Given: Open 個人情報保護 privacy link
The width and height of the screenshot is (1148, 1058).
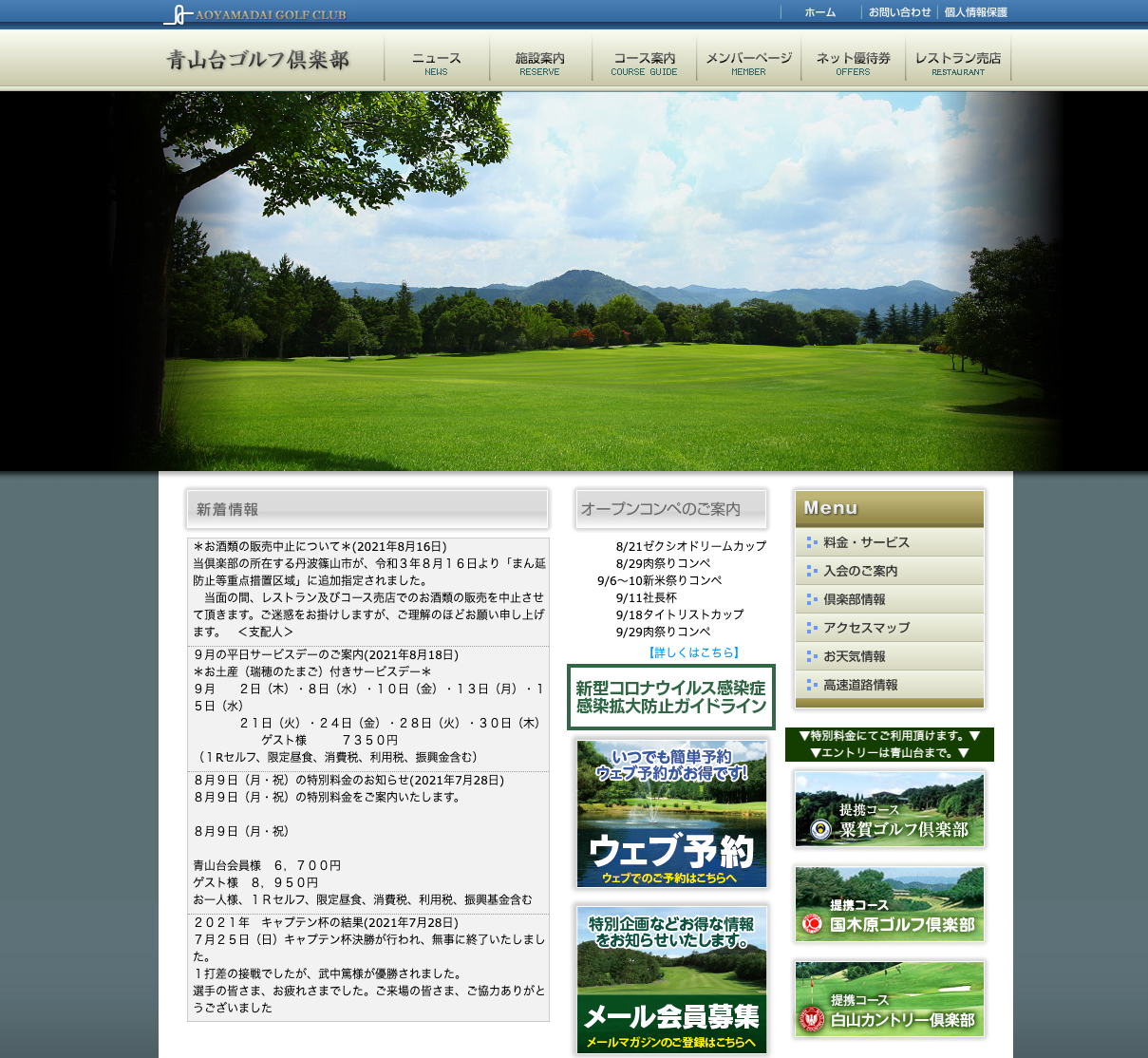Looking at the screenshot, I should (x=975, y=12).
